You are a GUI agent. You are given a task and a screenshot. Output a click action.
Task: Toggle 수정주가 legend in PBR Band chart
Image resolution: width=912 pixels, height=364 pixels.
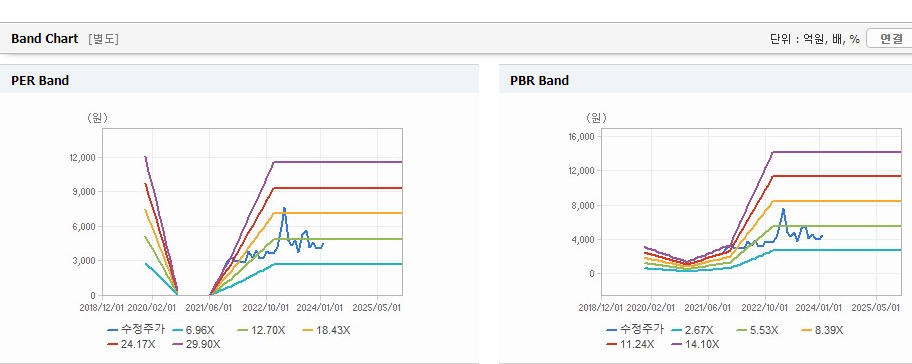[x=635, y=330]
